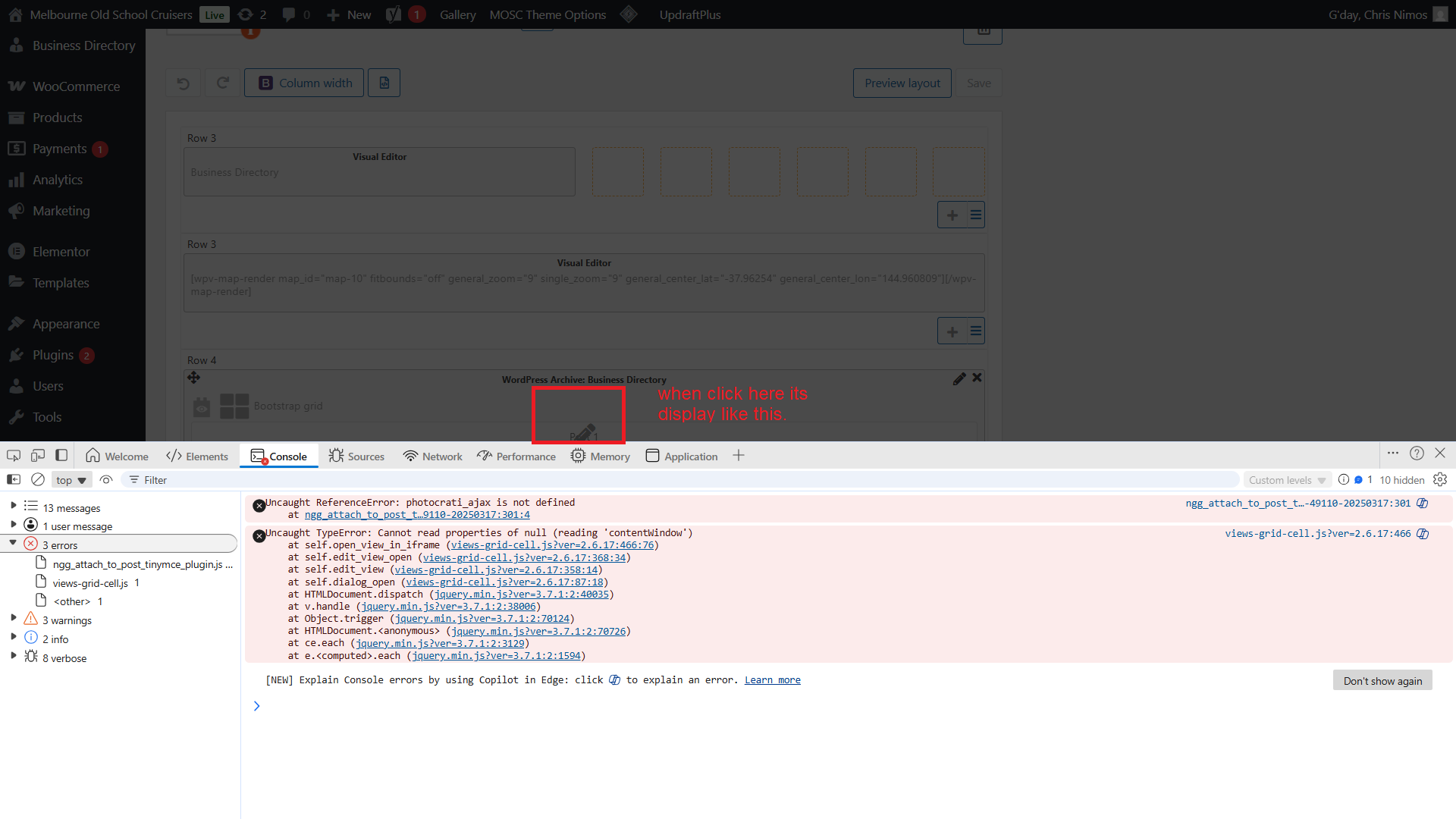1456x819 pixels.
Task: Open the G'day, Chris Nimos account menu
Action: point(1388,14)
